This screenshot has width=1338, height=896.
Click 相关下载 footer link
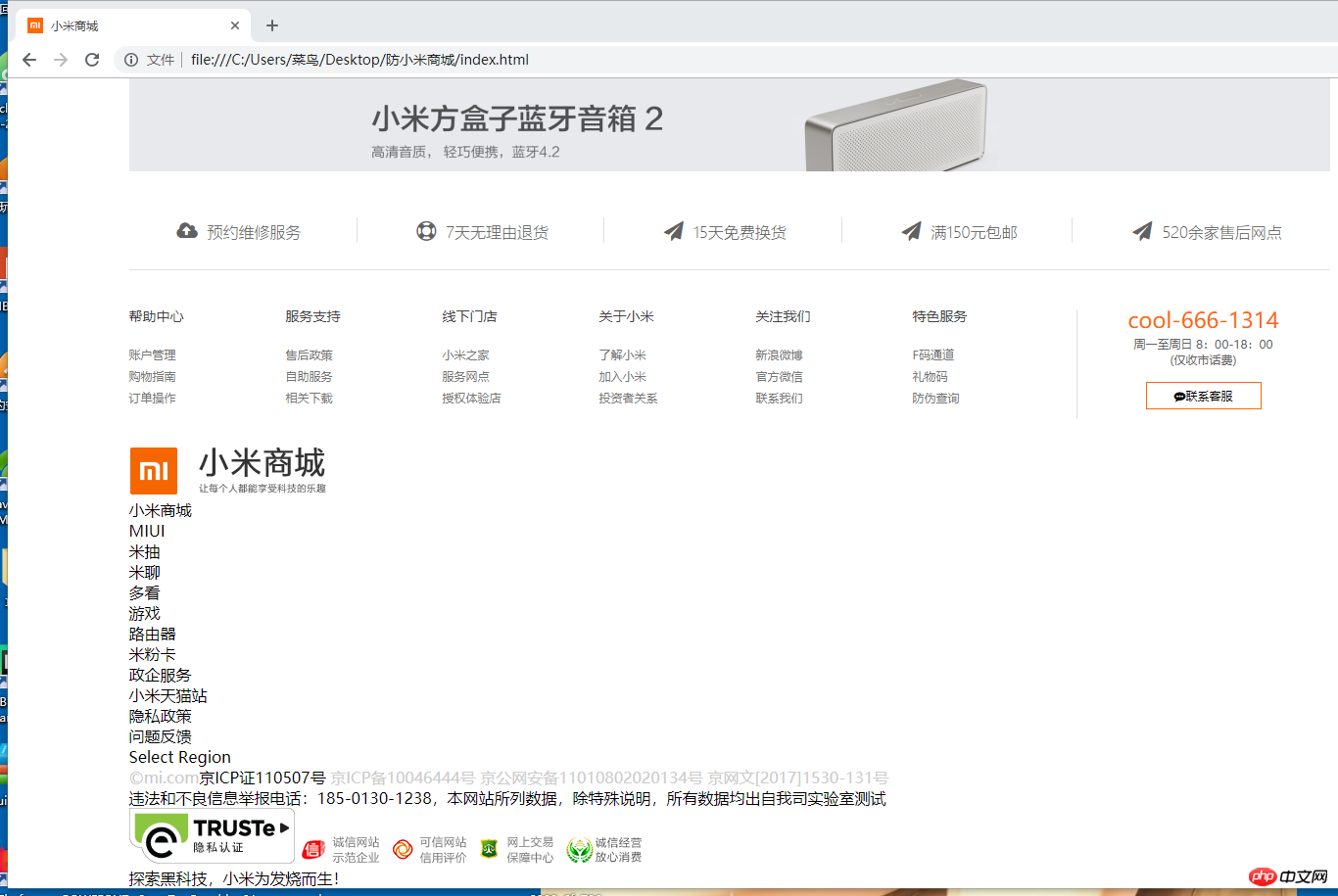(309, 399)
